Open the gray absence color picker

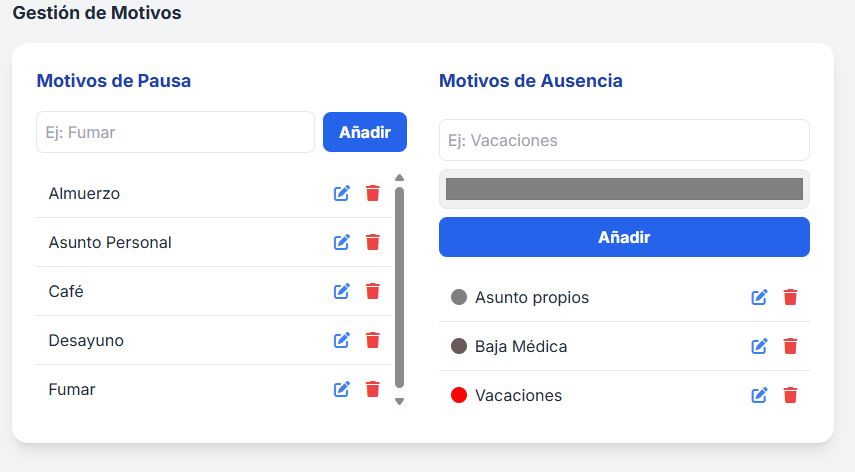[x=624, y=189]
